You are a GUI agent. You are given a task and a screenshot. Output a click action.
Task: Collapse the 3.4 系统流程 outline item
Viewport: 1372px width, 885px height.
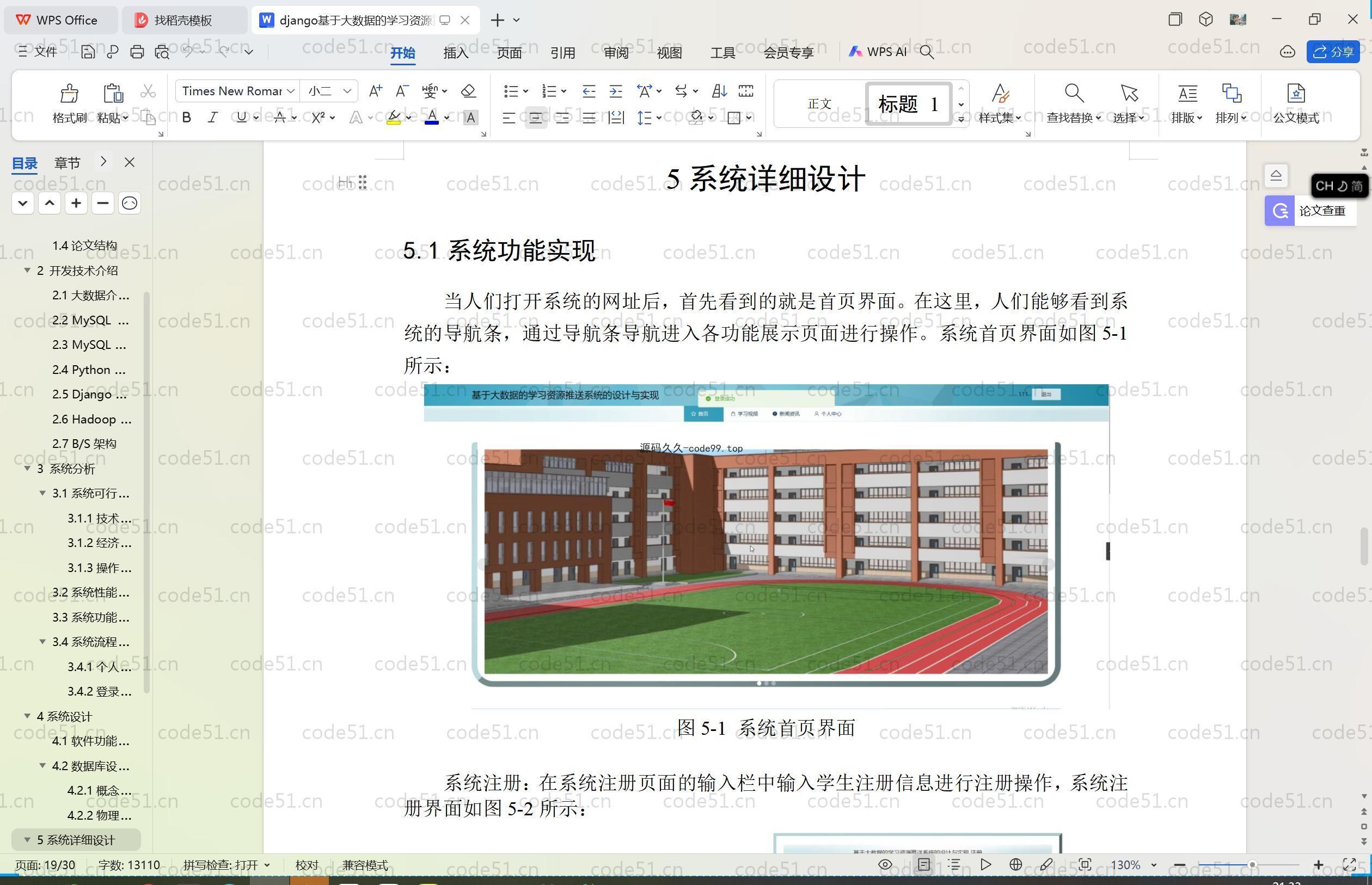(42, 641)
